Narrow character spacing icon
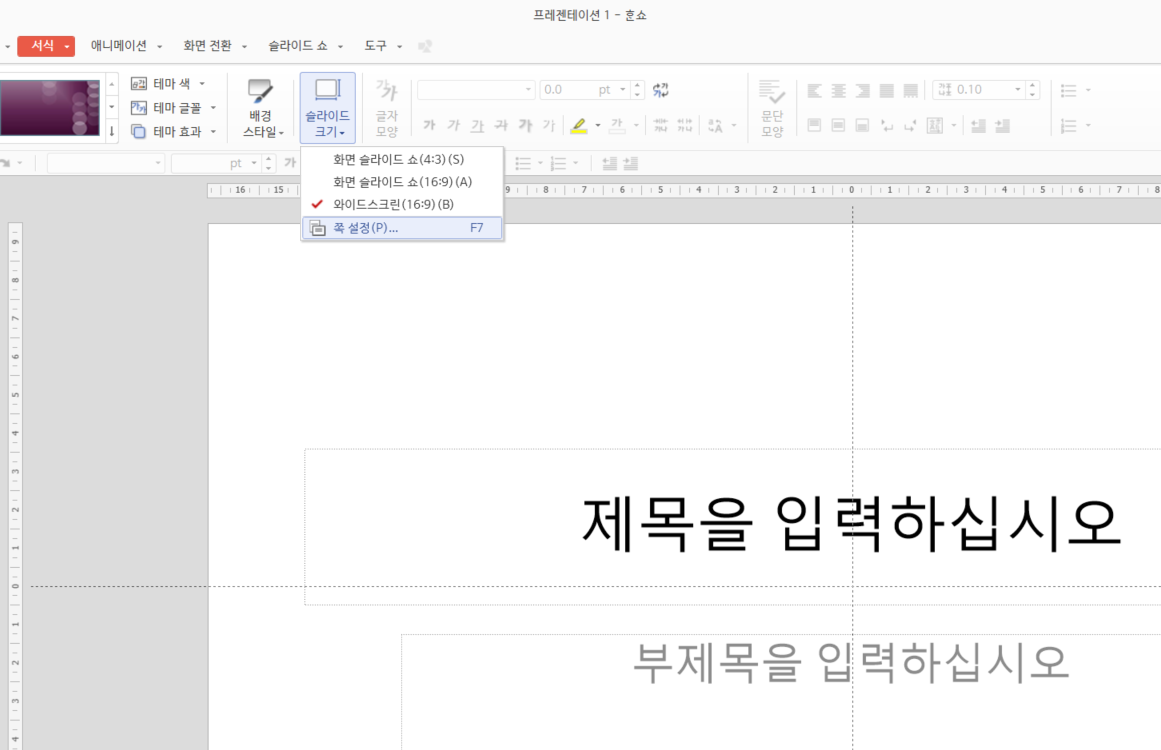 pos(660,126)
